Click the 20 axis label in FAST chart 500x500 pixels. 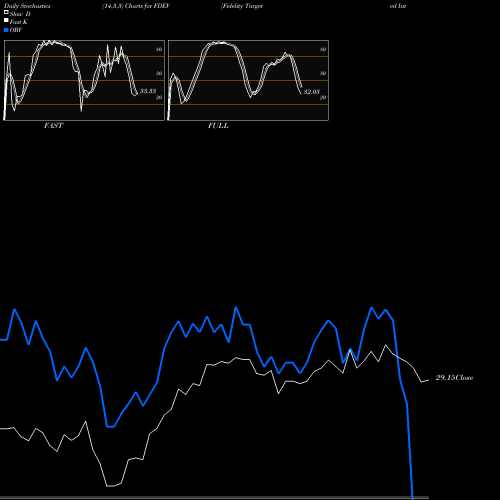[x=159, y=97]
